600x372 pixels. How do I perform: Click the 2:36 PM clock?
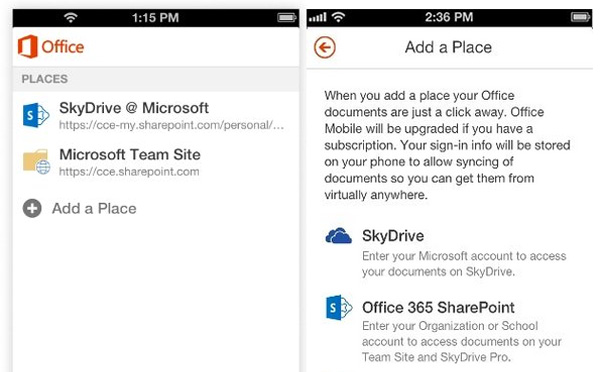(x=449, y=17)
